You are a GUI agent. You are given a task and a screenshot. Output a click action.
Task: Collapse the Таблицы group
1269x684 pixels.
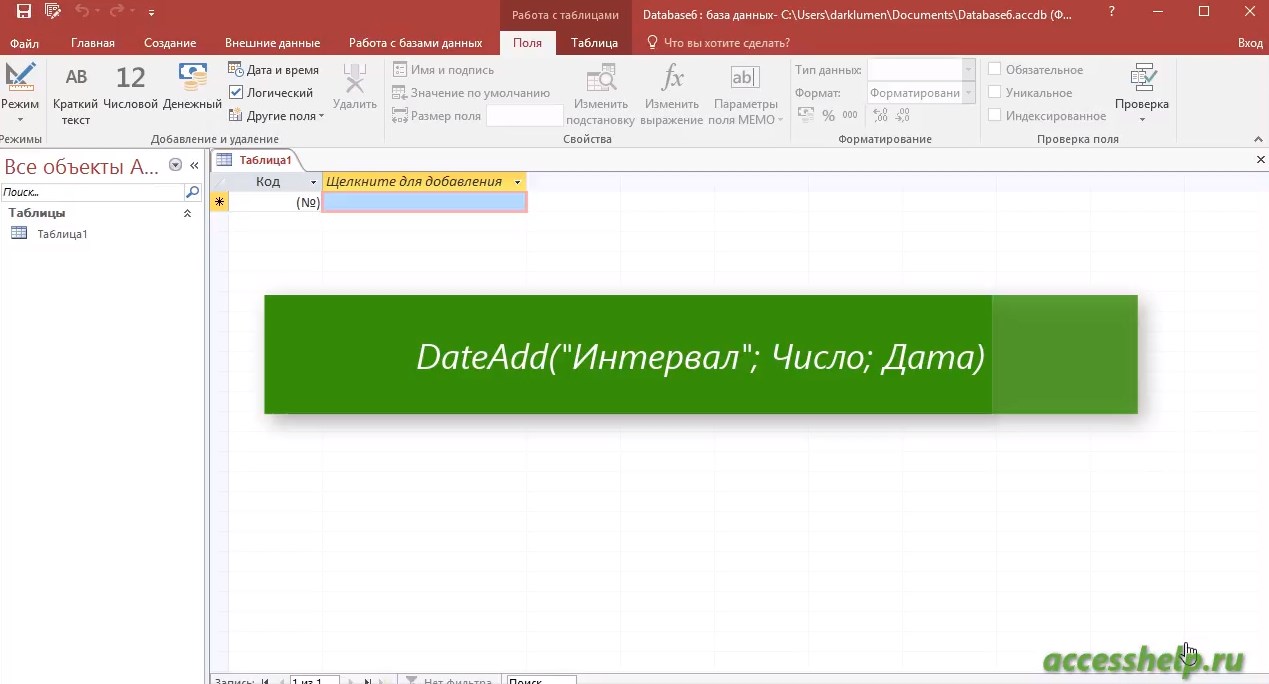pyautogui.click(x=187, y=213)
